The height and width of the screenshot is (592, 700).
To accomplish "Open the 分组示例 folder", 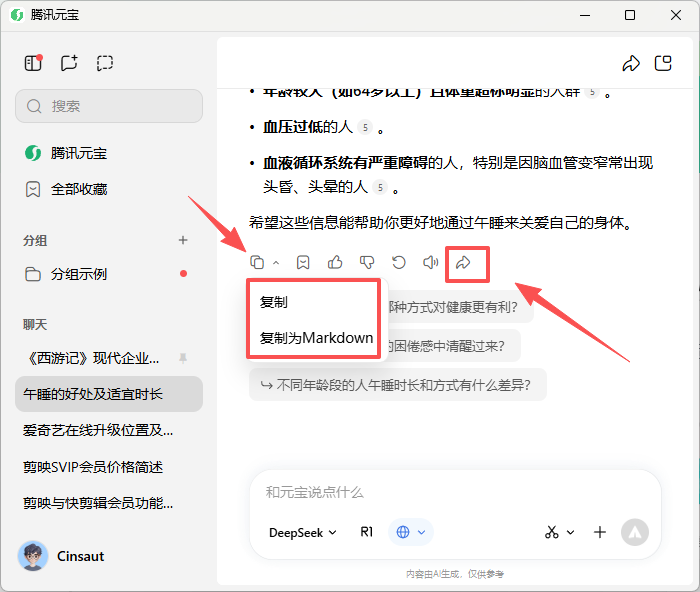I will [109, 274].
